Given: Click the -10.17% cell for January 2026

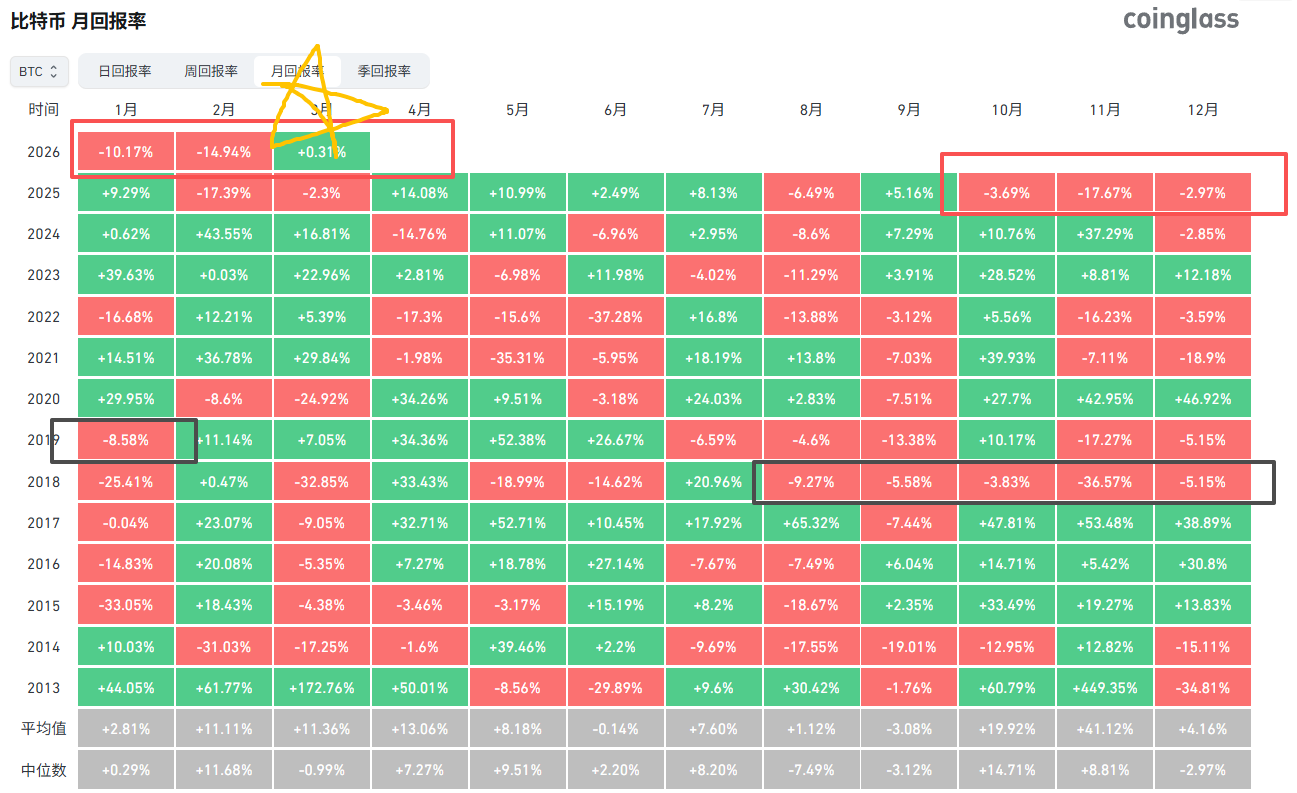Looking at the screenshot, I should point(126,152).
